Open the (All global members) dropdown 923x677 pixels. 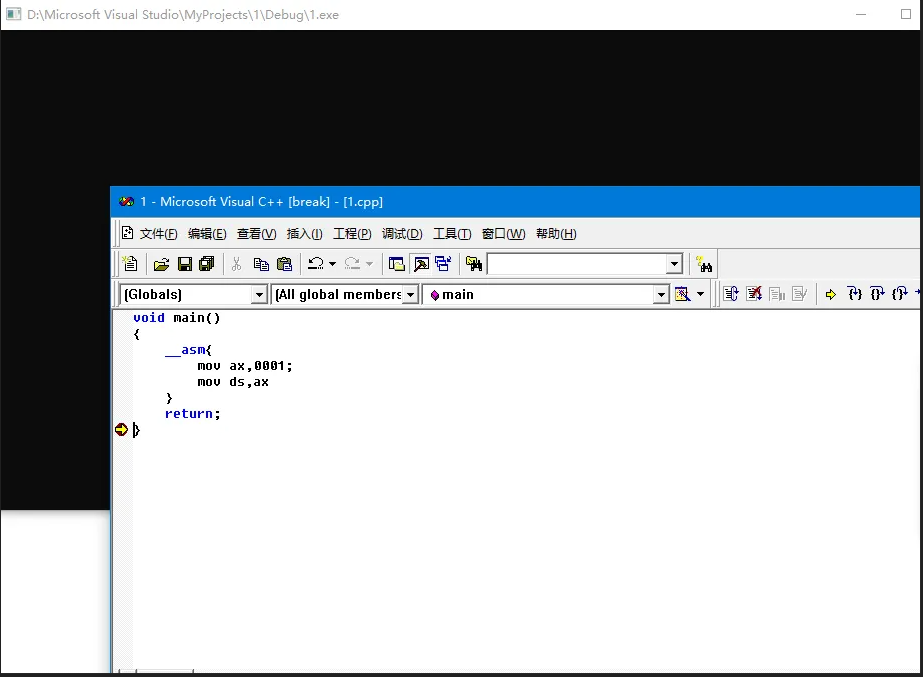(x=411, y=294)
